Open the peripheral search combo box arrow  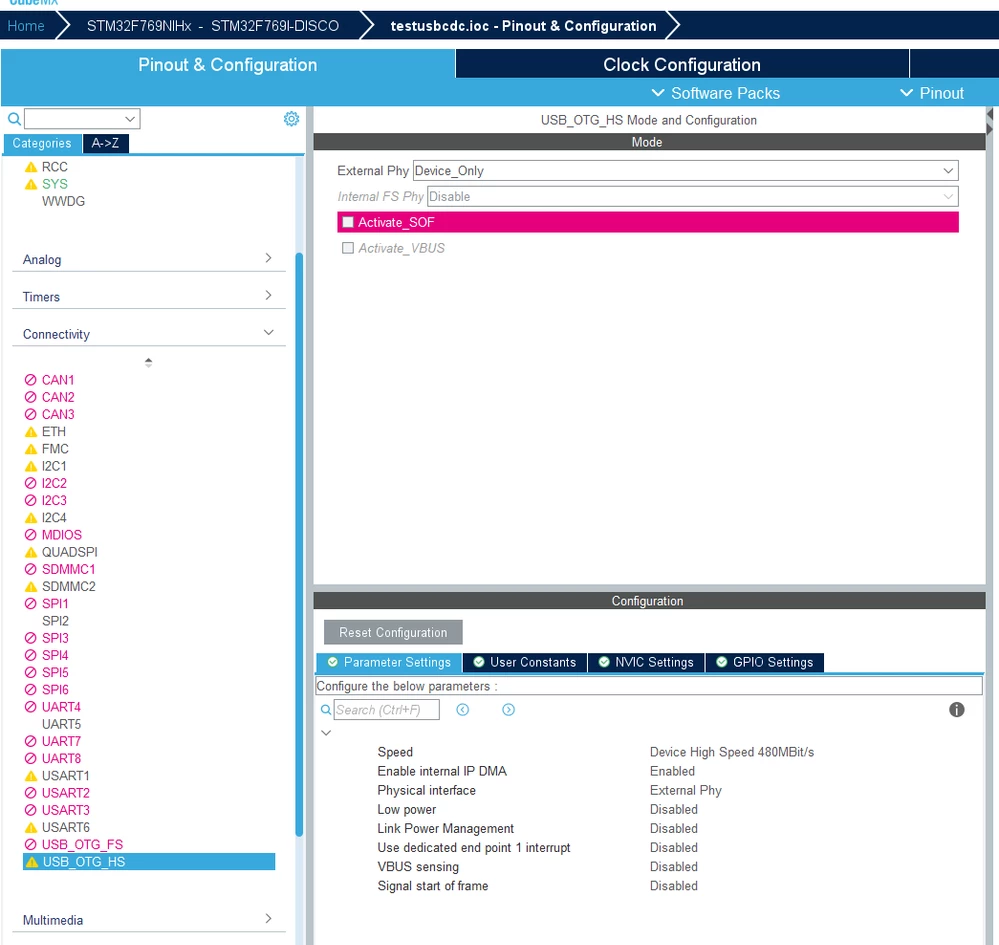tap(130, 119)
